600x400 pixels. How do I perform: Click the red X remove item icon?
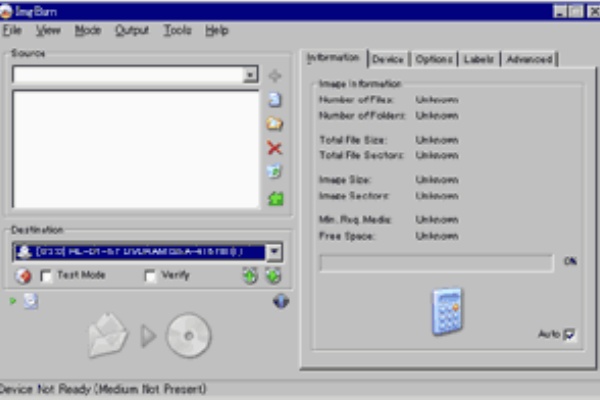click(274, 148)
